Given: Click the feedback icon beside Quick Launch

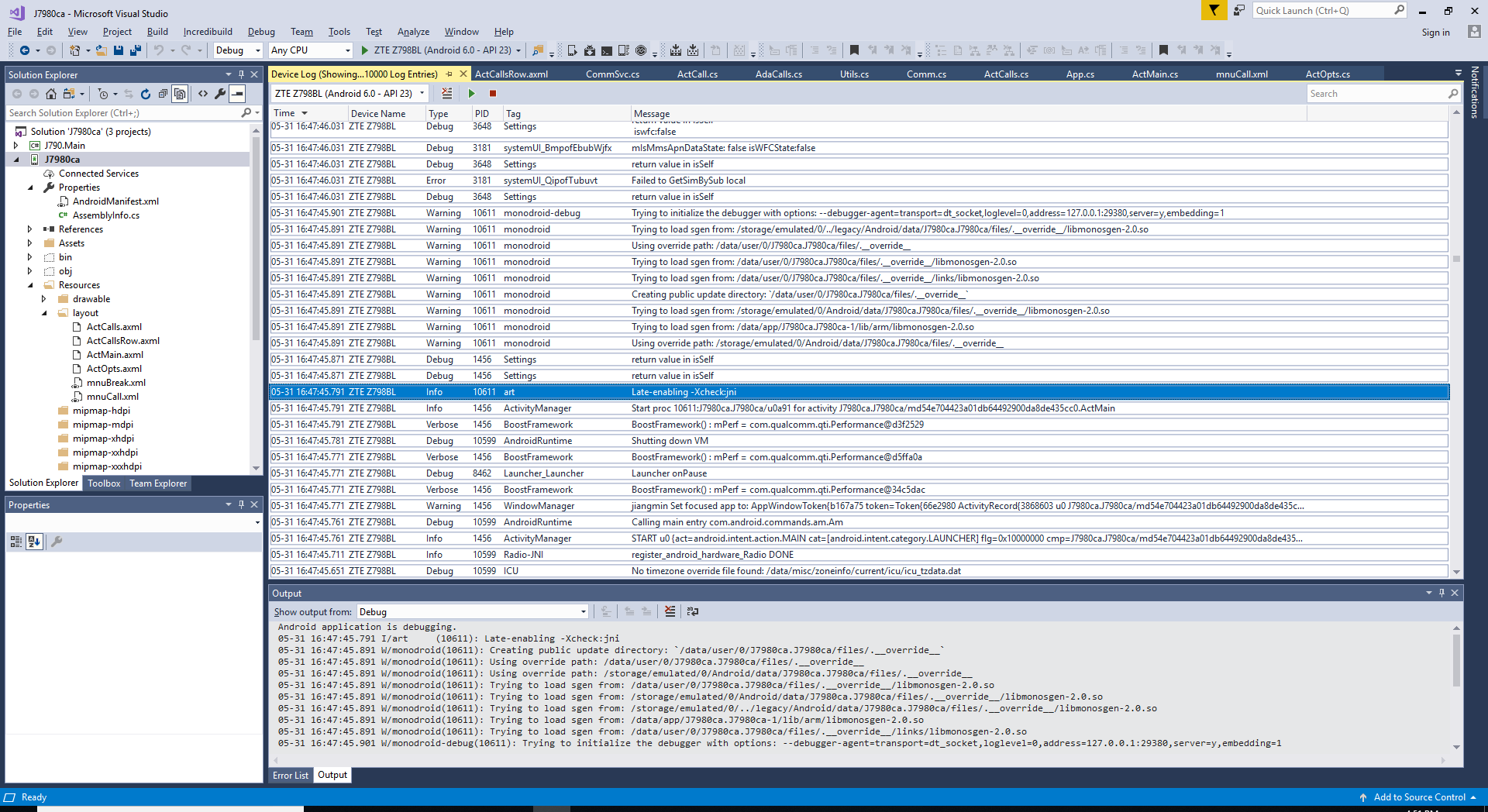Looking at the screenshot, I should [x=1239, y=10].
